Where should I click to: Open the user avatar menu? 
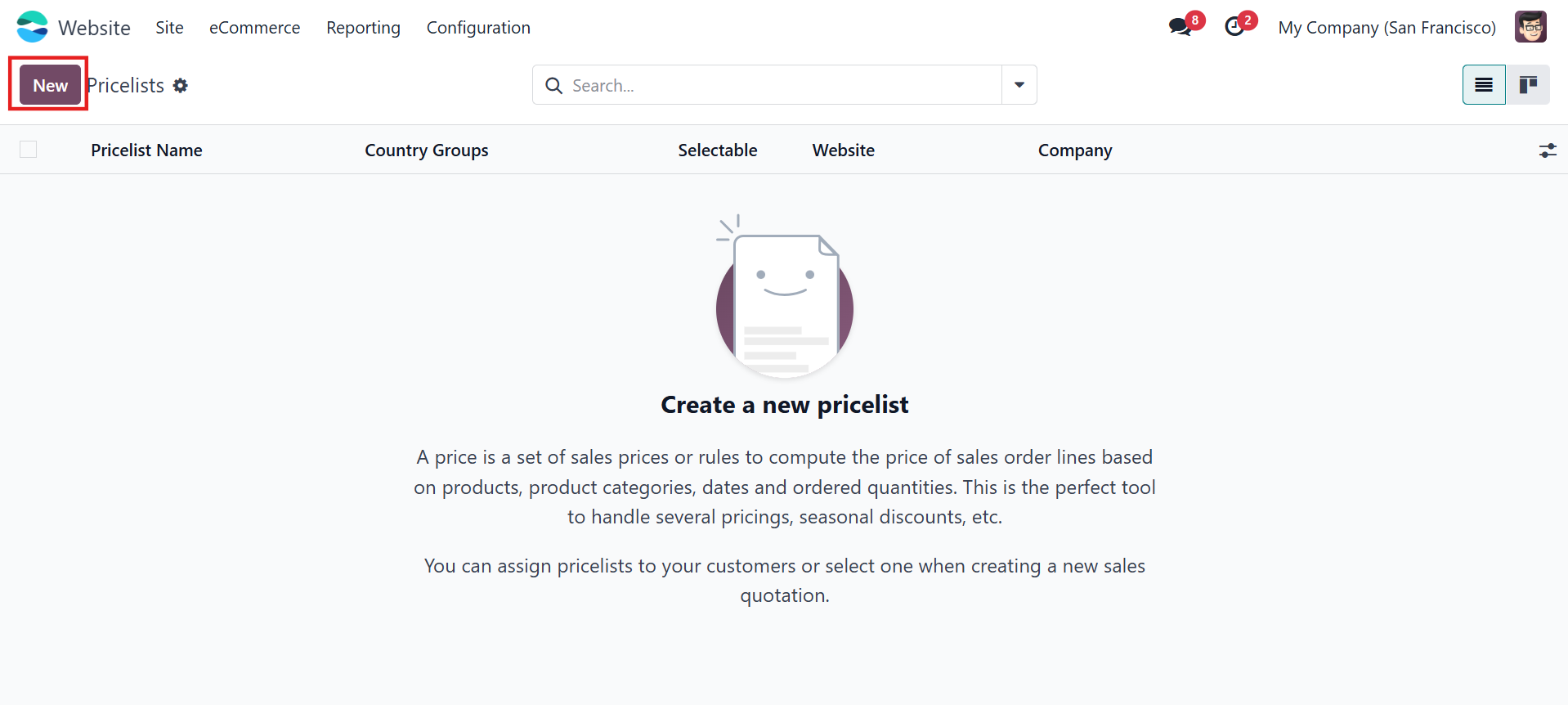pos(1530,27)
